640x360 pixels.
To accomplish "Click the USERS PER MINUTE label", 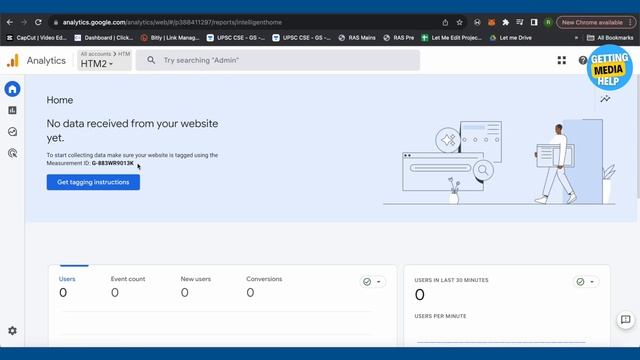I will coord(440,316).
